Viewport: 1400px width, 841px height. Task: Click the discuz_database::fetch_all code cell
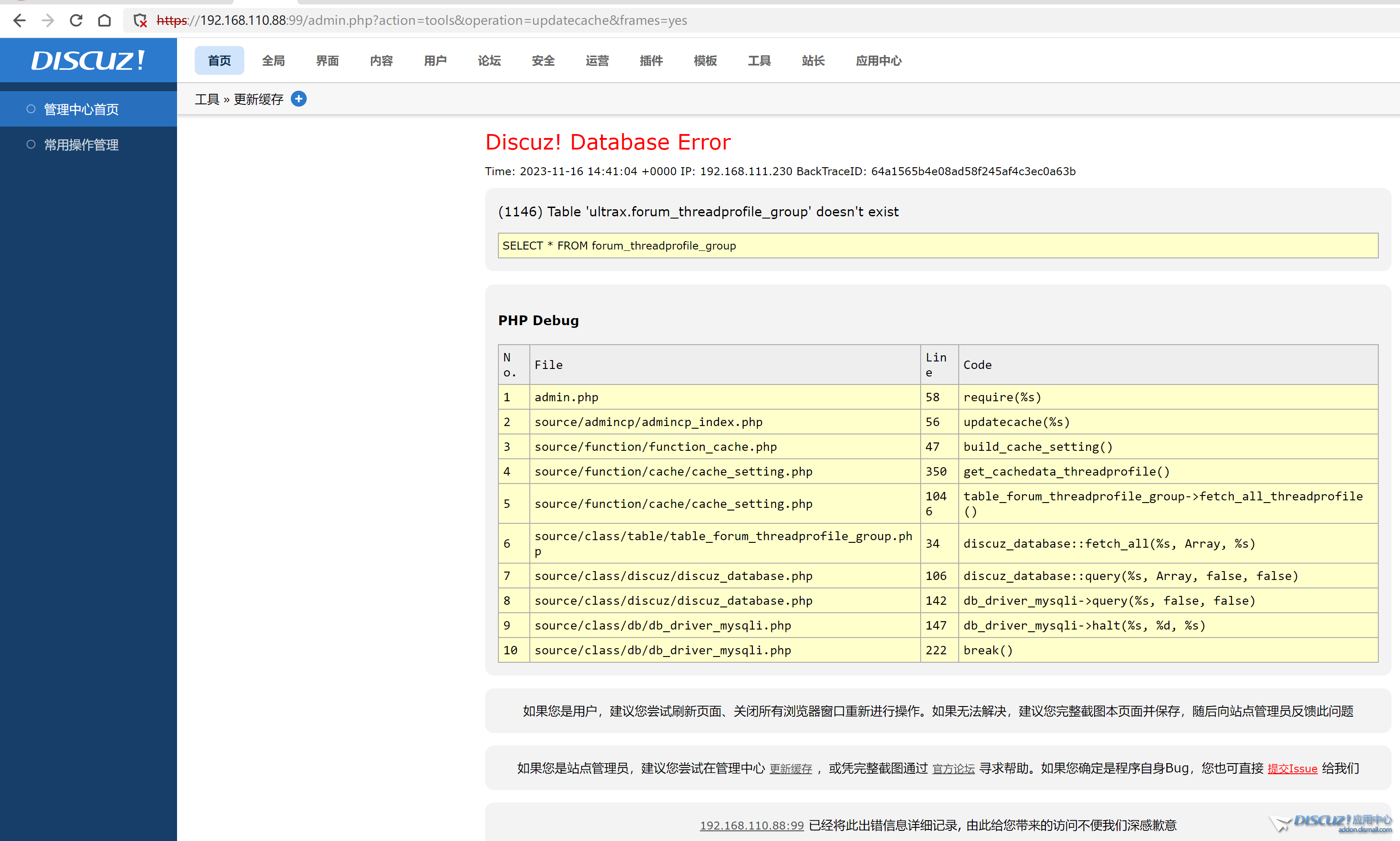tap(1168, 543)
